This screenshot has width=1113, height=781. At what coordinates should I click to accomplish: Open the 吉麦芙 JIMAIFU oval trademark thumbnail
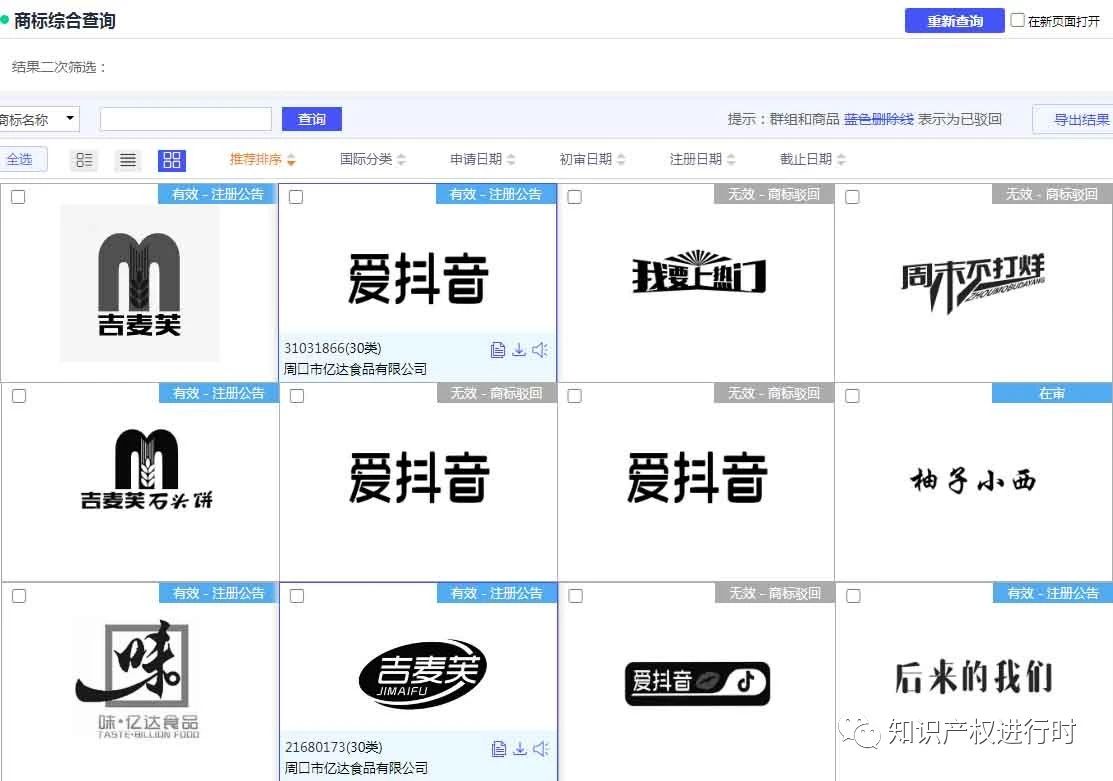(422, 674)
